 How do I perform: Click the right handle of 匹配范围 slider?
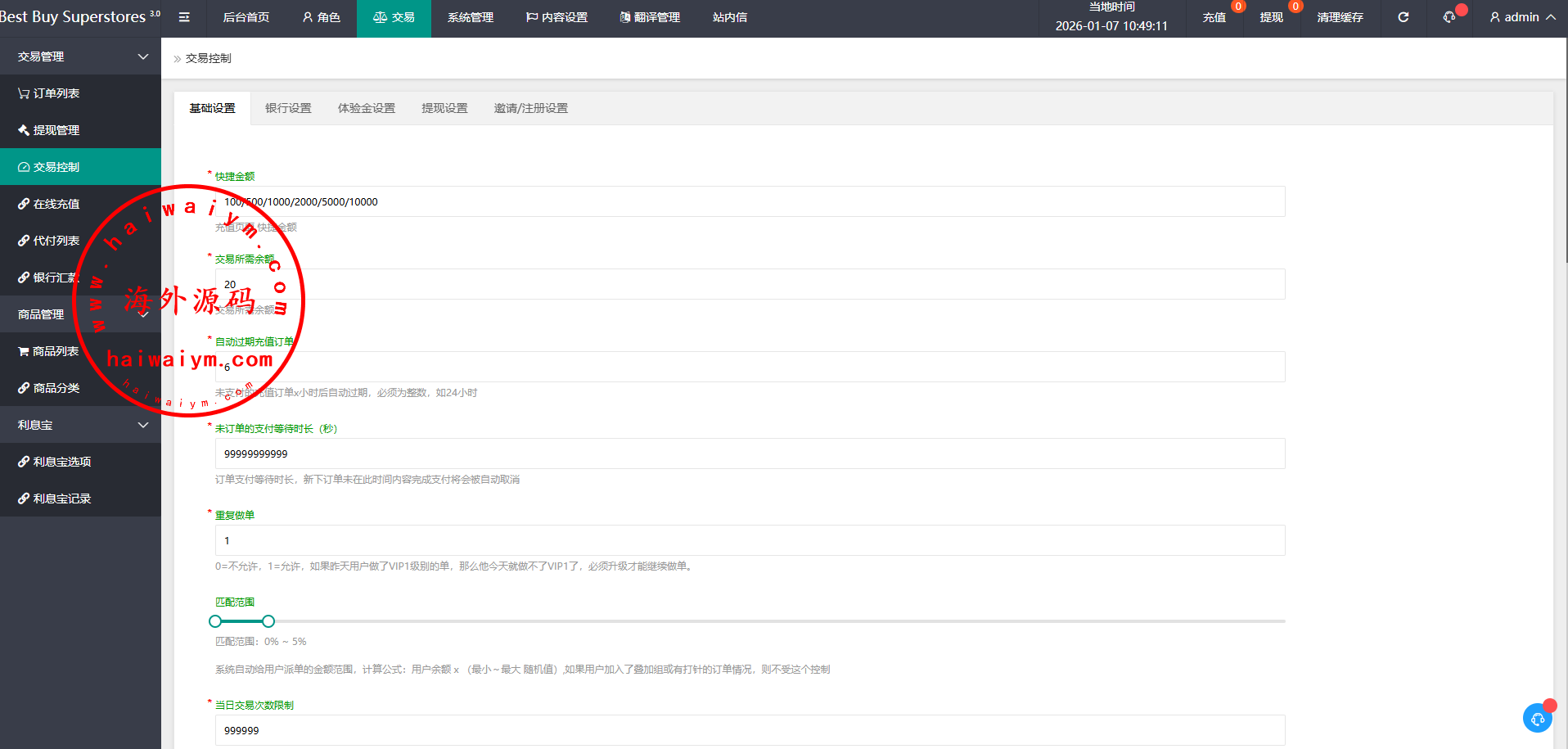(268, 621)
